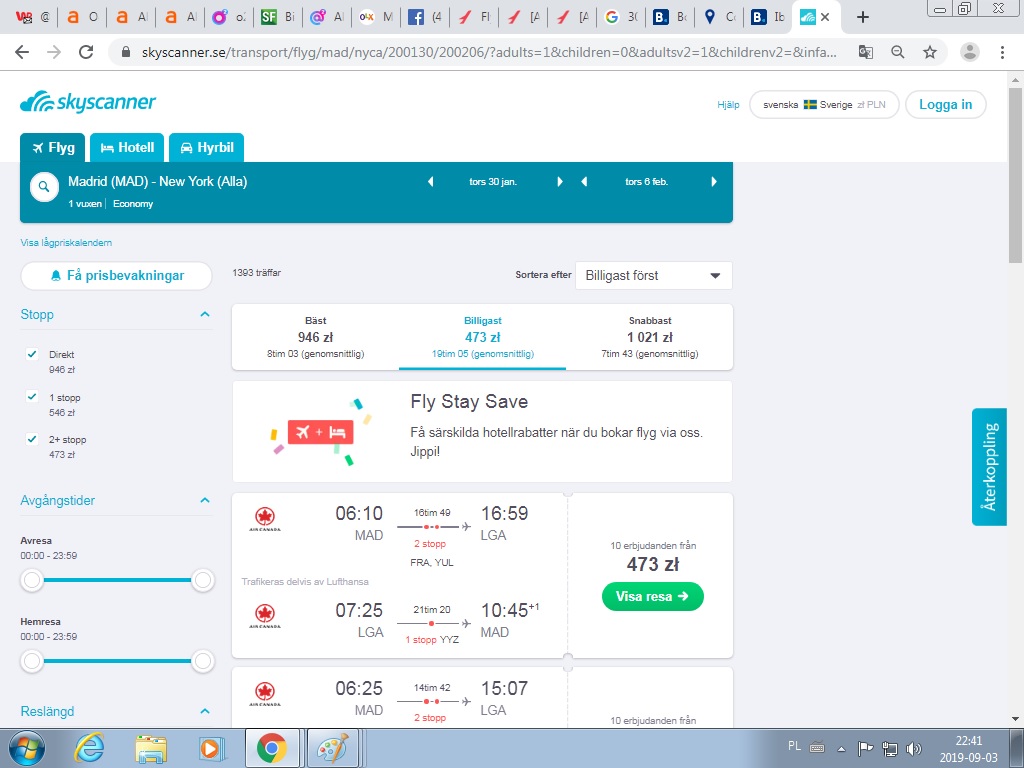Select the Billigast 473 zł results tab
Viewport: 1024px width, 768px height.
click(x=483, y=337)
